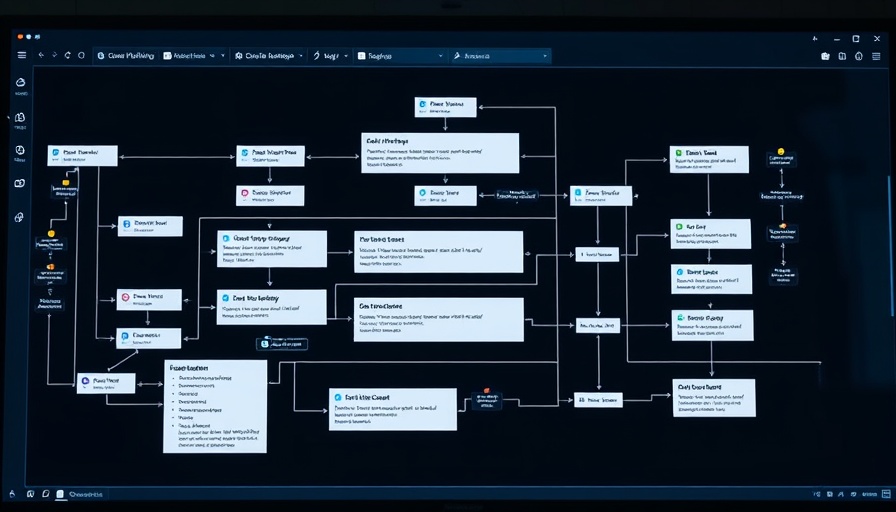
Task: Select the second icon in the left sidebar
Action: tap(20, 118)
